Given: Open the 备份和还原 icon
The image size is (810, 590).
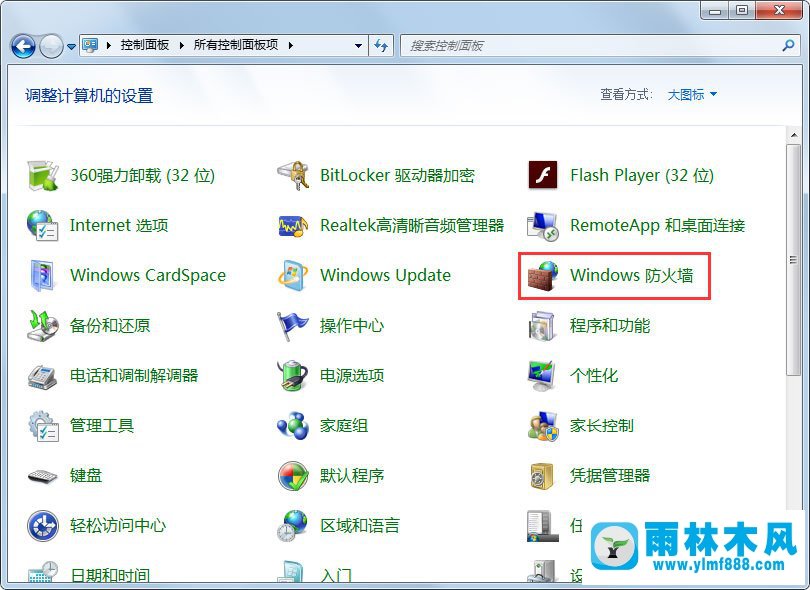Looking at the screenshot, I should pos(43,325).
